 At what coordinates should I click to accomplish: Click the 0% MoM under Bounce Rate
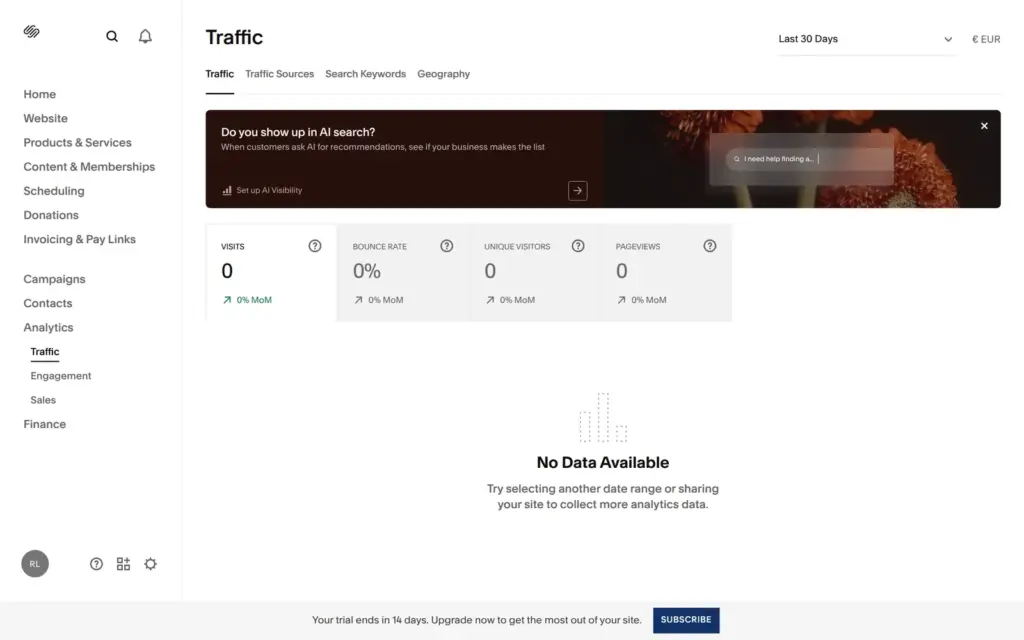pyautogui.click(x=385, y=300)
